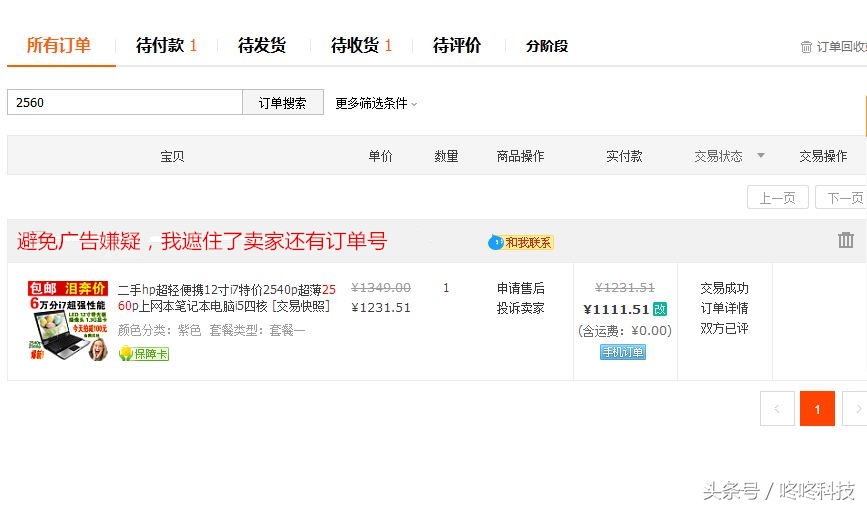Click the 单价 column header
867x508 pixels.
(380, 156)
